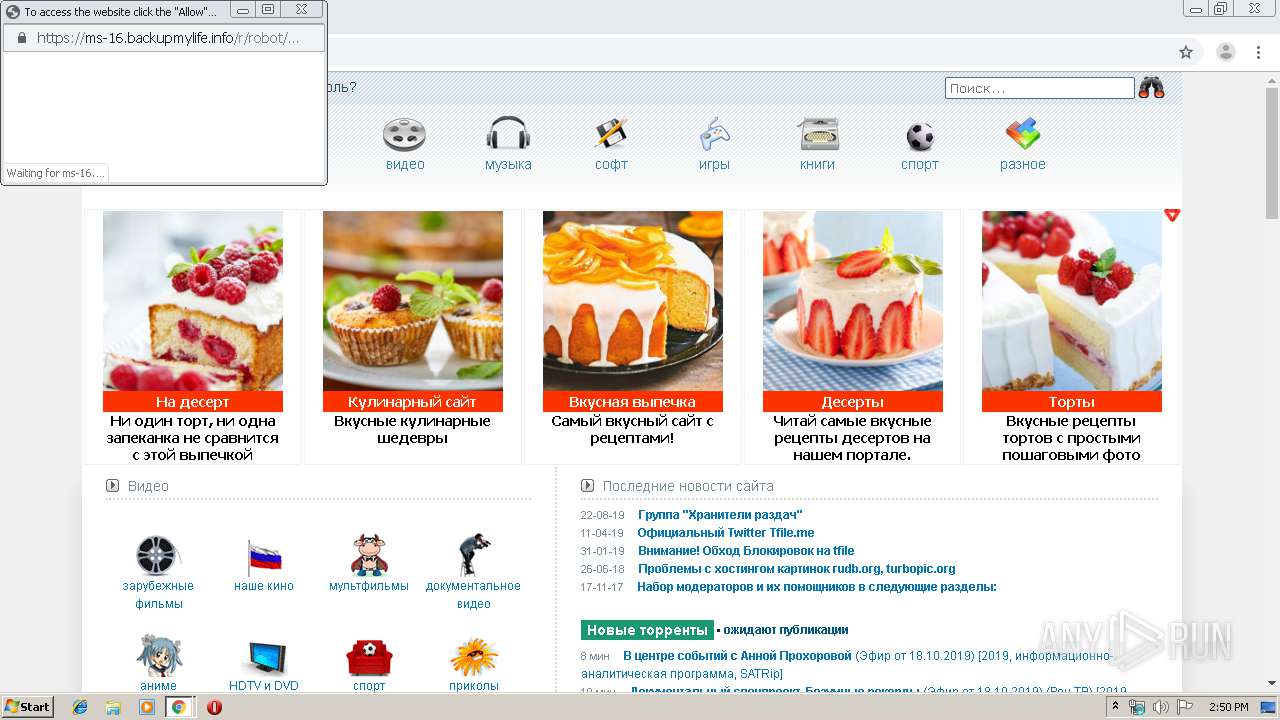Viewport: 1280px width, 720px height.
Task: Open the приколы sun icon
Action: 474,657
